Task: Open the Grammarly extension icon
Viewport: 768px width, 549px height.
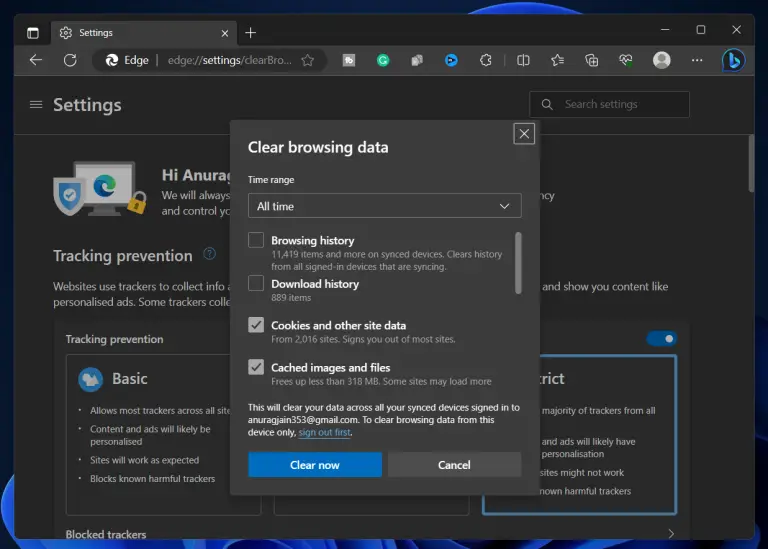Action: pyautogui.click(x=383, y=60)
